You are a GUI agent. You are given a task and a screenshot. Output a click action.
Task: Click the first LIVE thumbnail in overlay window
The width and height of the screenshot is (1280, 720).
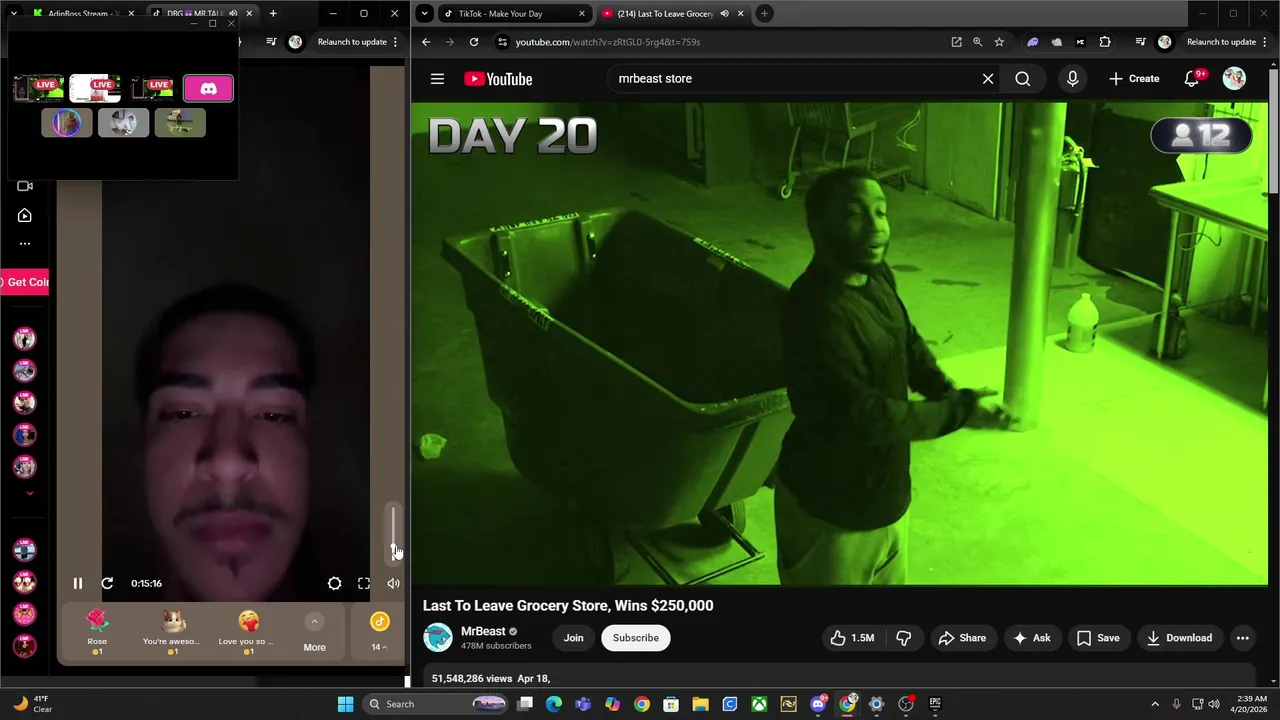39,89
